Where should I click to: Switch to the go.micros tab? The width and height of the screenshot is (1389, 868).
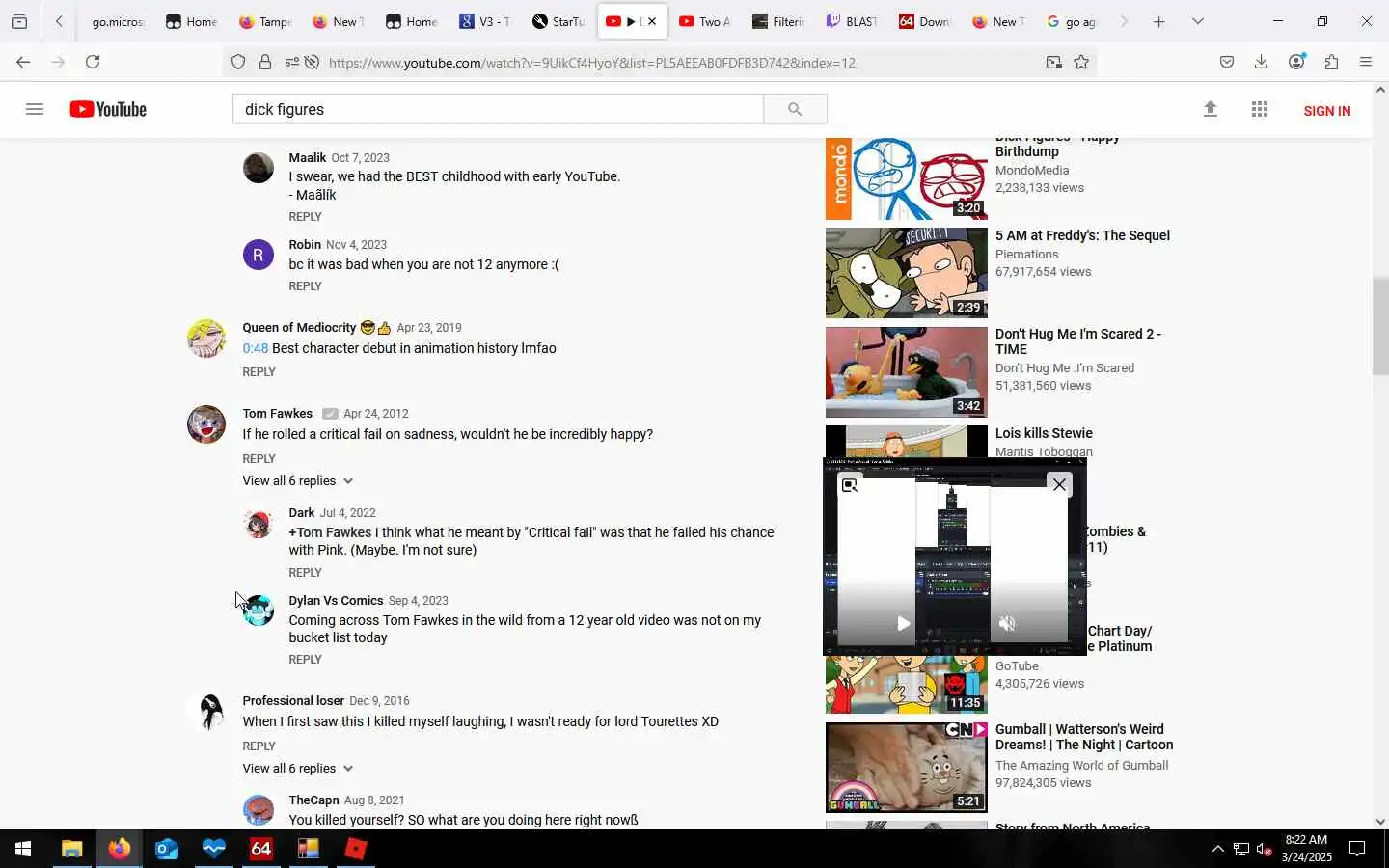click(116, 21)
